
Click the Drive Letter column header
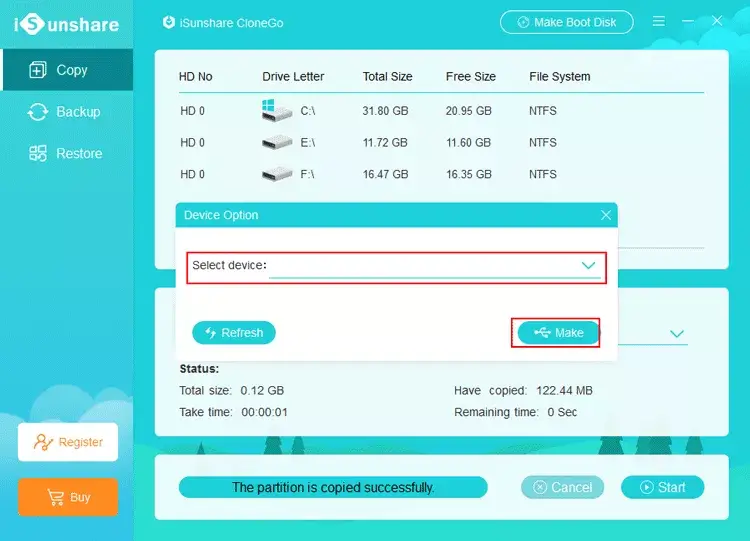293,77
